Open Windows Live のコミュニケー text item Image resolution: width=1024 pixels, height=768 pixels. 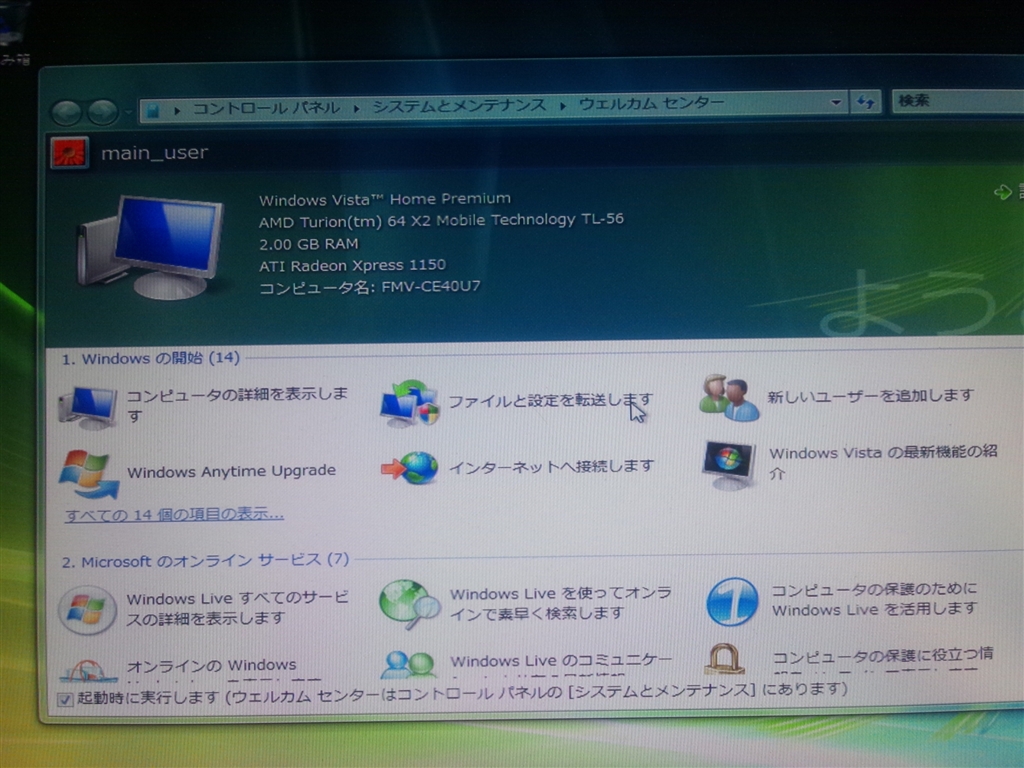click(x=560, y=661)
